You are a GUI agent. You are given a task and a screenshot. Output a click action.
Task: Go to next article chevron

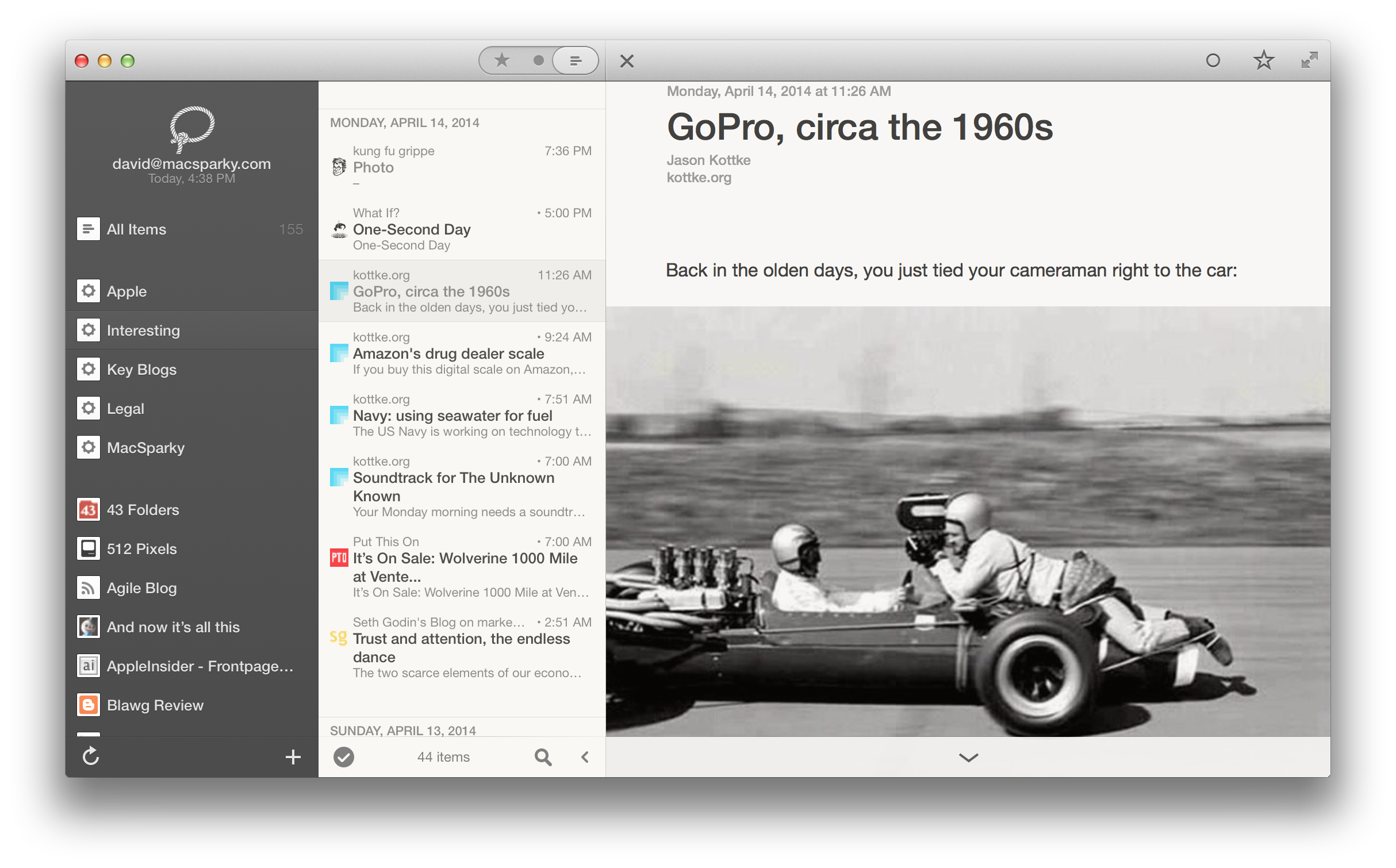pyautogui.click(x=968, y=758)
